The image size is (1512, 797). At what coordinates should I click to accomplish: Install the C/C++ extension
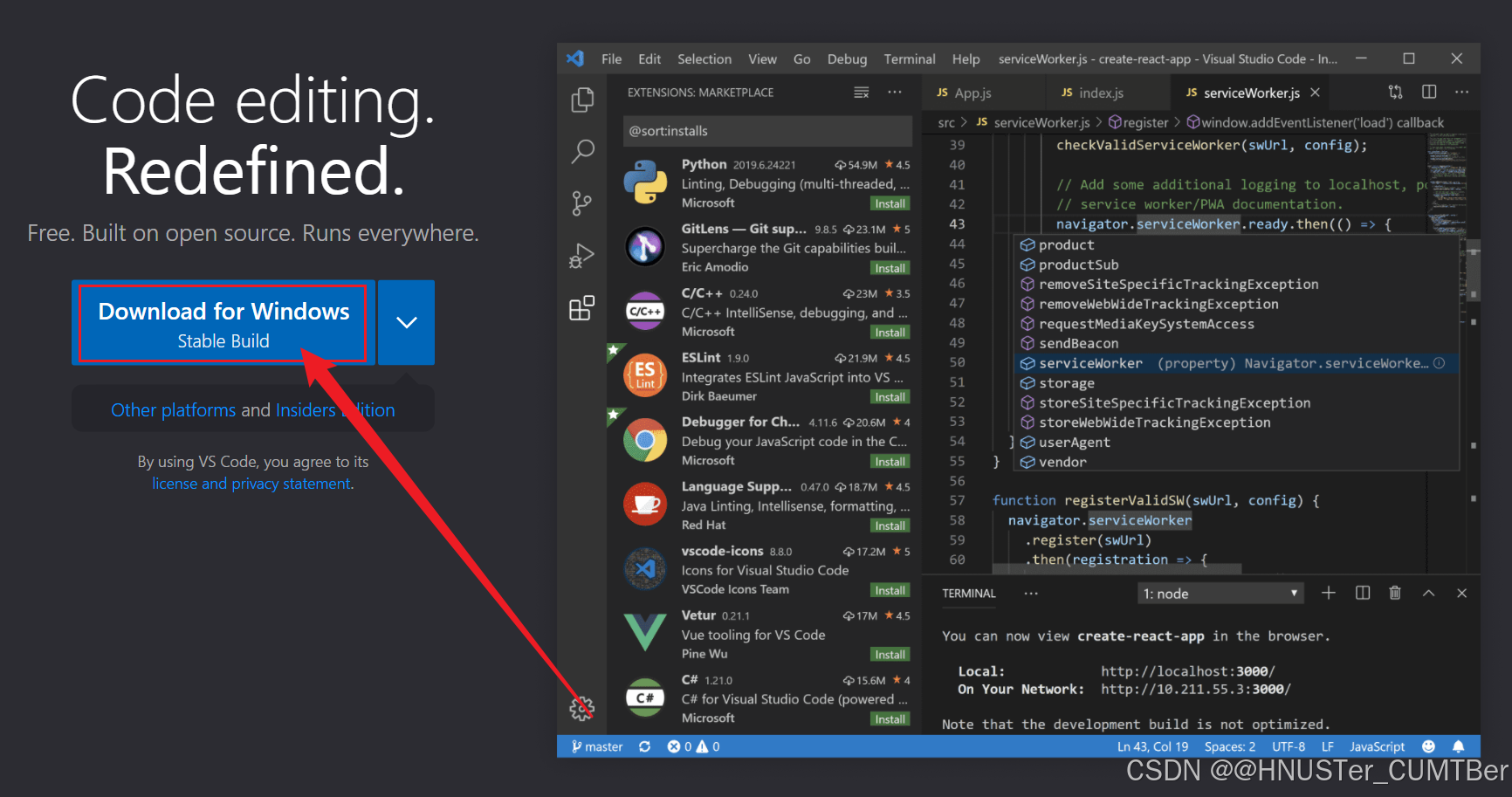pyautogui.click(x=890, y=333)
